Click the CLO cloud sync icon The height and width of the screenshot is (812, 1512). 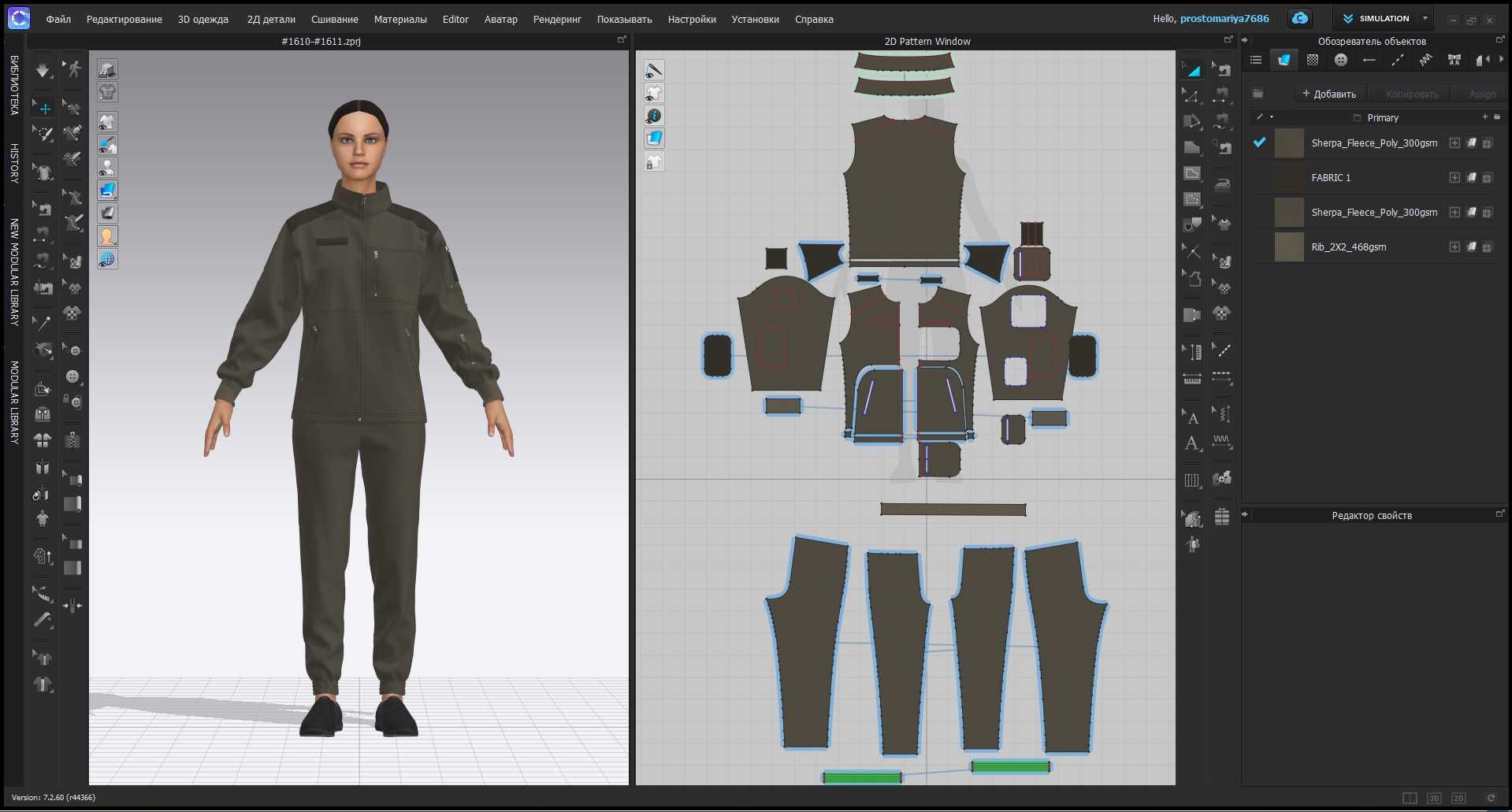tap(1300, 18)
